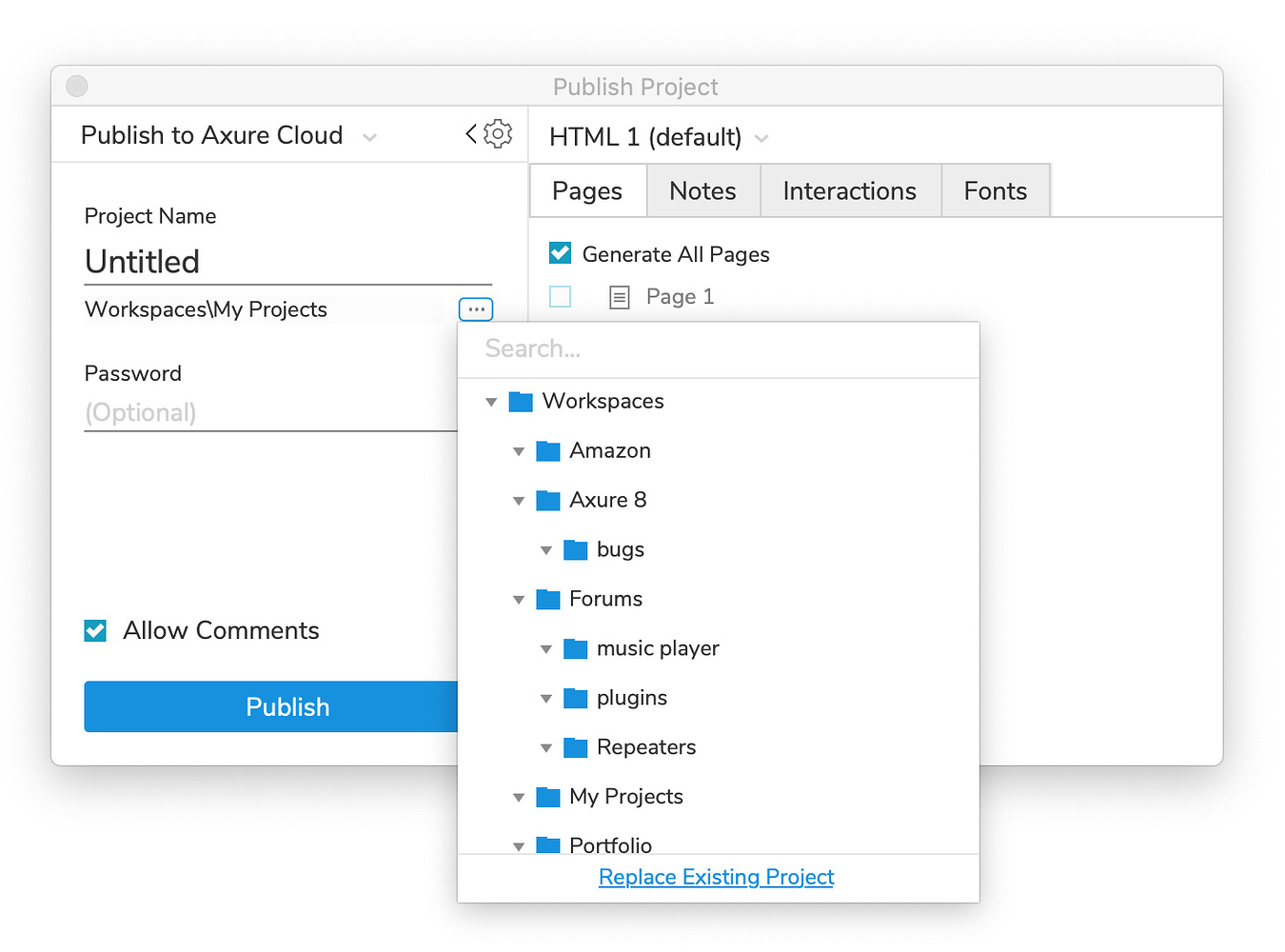Screen dimensions: 1285x952
Task: Uncheck the Allow Comments checkbox
Action: click(x=94, y=630)
